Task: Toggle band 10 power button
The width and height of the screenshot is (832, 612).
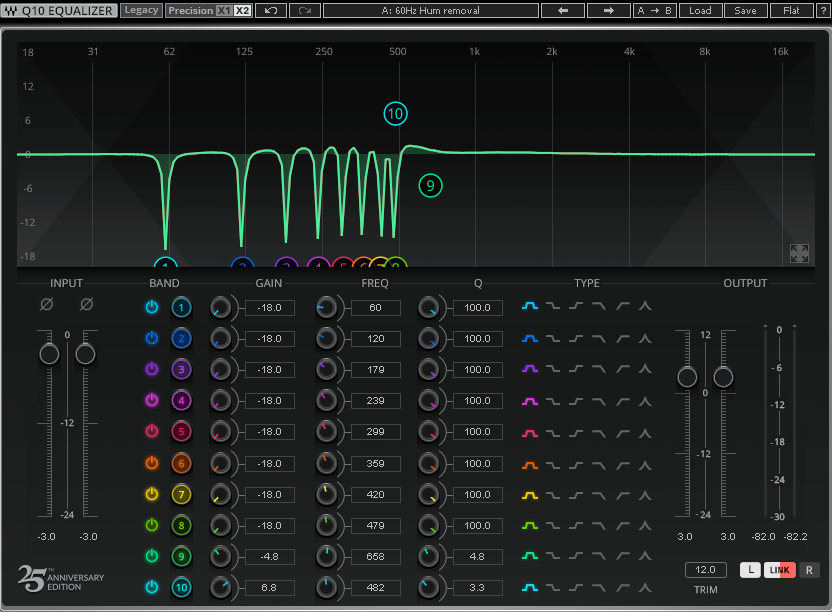Action: pos(152,587)
